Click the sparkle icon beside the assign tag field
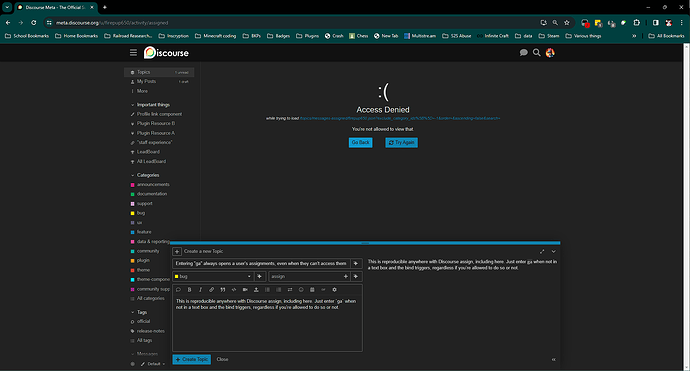The width and height of the screenshot is (690, 371). [356, 276]
